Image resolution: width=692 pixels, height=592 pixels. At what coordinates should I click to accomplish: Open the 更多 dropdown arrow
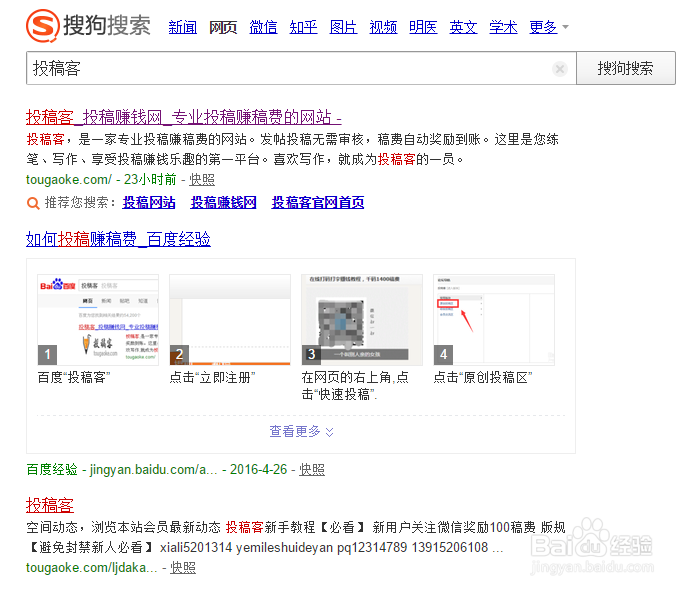pyautogui.click(x=565, y=27)
